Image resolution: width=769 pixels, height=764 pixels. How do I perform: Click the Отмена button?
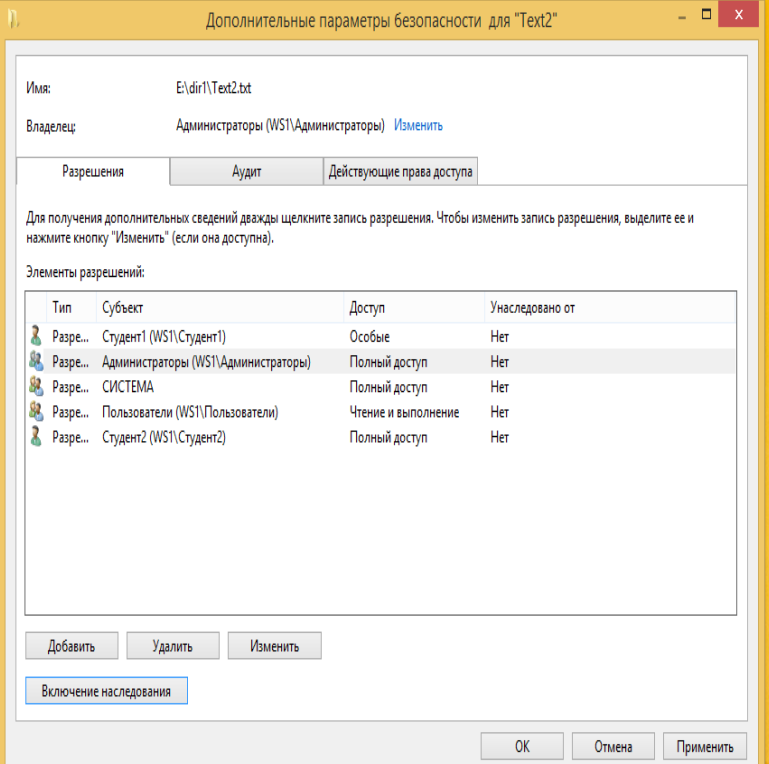pyautogui.click(x=613, y=747)
